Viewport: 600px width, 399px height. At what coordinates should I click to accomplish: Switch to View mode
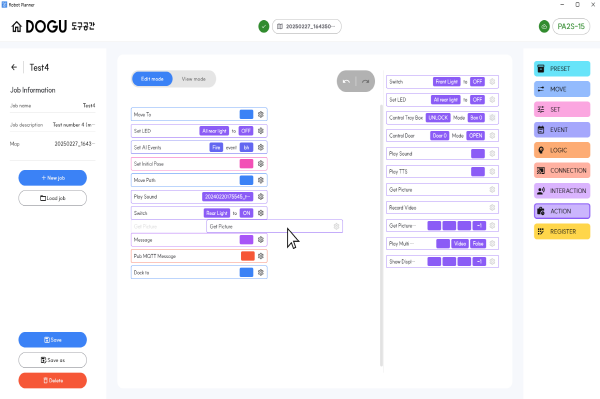click(194, 79)
